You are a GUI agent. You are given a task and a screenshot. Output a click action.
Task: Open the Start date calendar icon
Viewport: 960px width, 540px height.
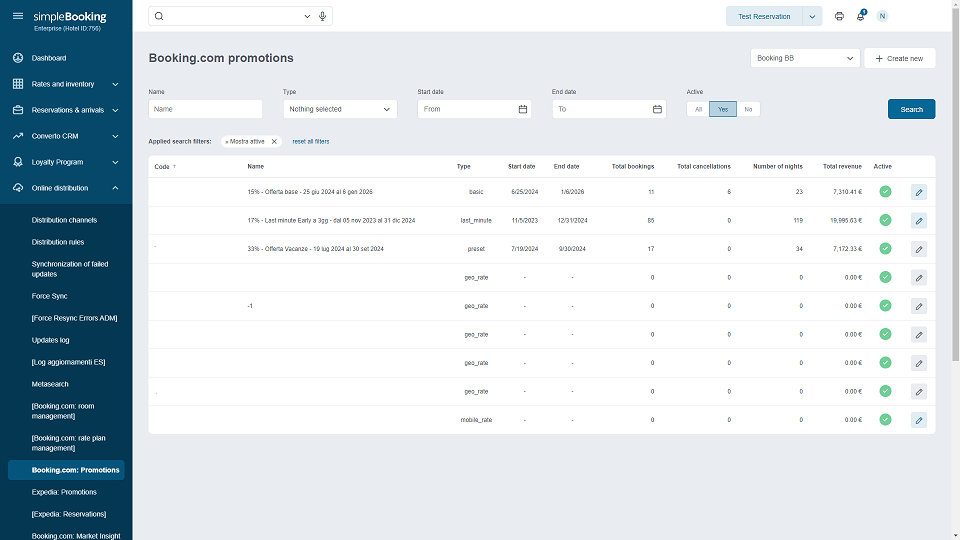pos(523,109)
